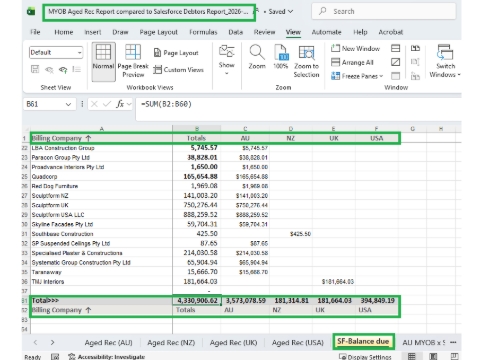The image size is (480, 360).
Task: Open Custom Views dialog
Action: [179, 70]
